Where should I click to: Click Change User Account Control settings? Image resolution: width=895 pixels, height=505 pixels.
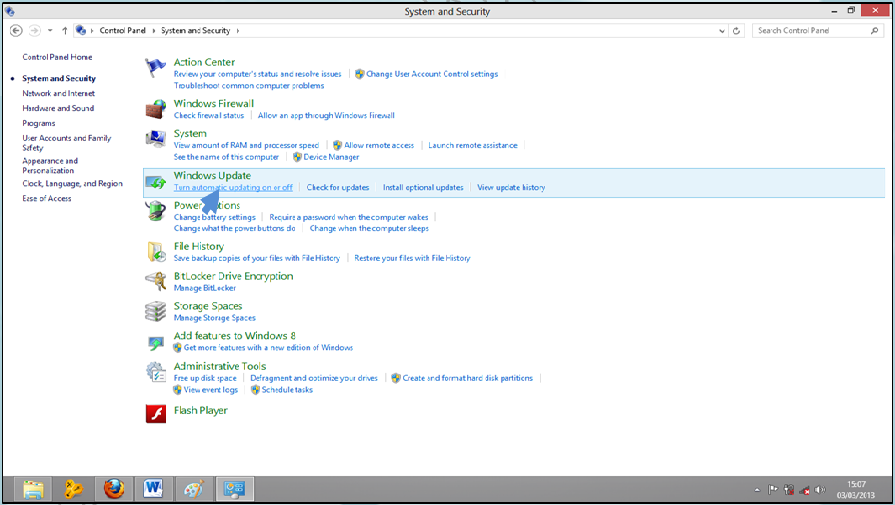coord(432,74)
